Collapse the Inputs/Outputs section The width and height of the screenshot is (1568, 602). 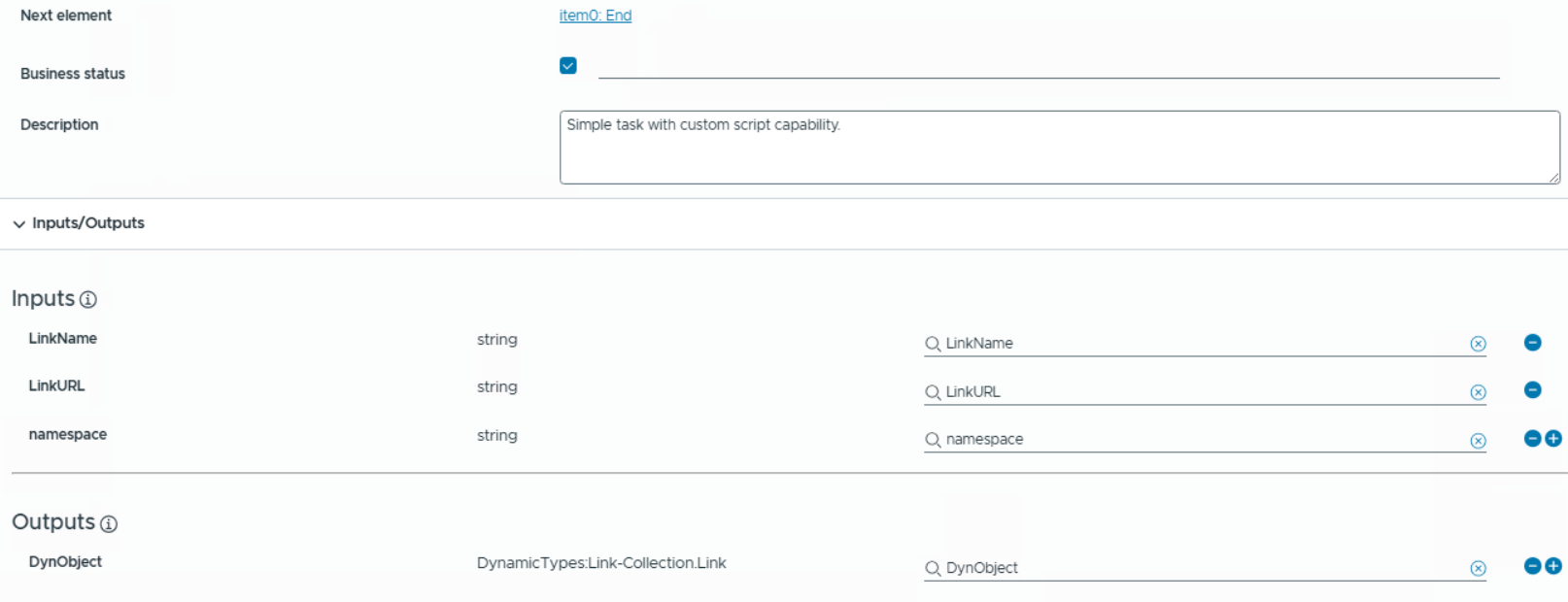(19, 224)
